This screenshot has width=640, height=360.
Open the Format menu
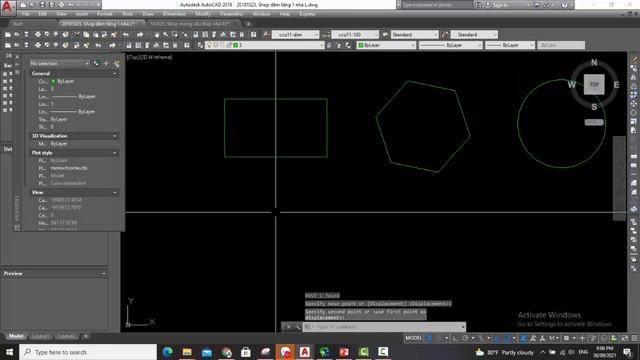coord(104,14)
